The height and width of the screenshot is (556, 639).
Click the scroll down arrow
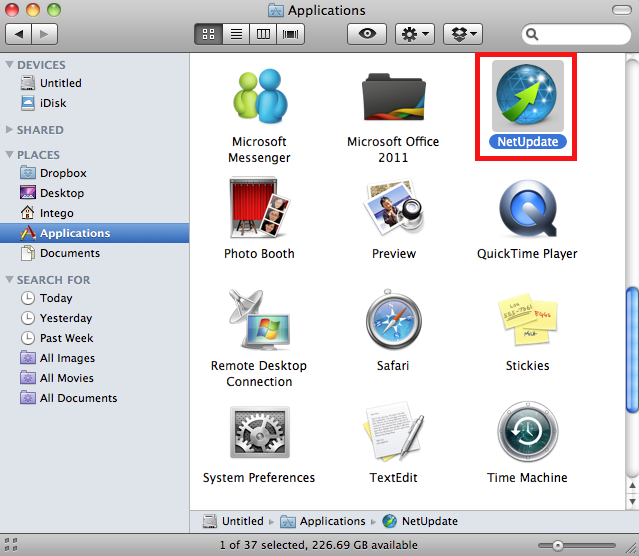point(632,501)
